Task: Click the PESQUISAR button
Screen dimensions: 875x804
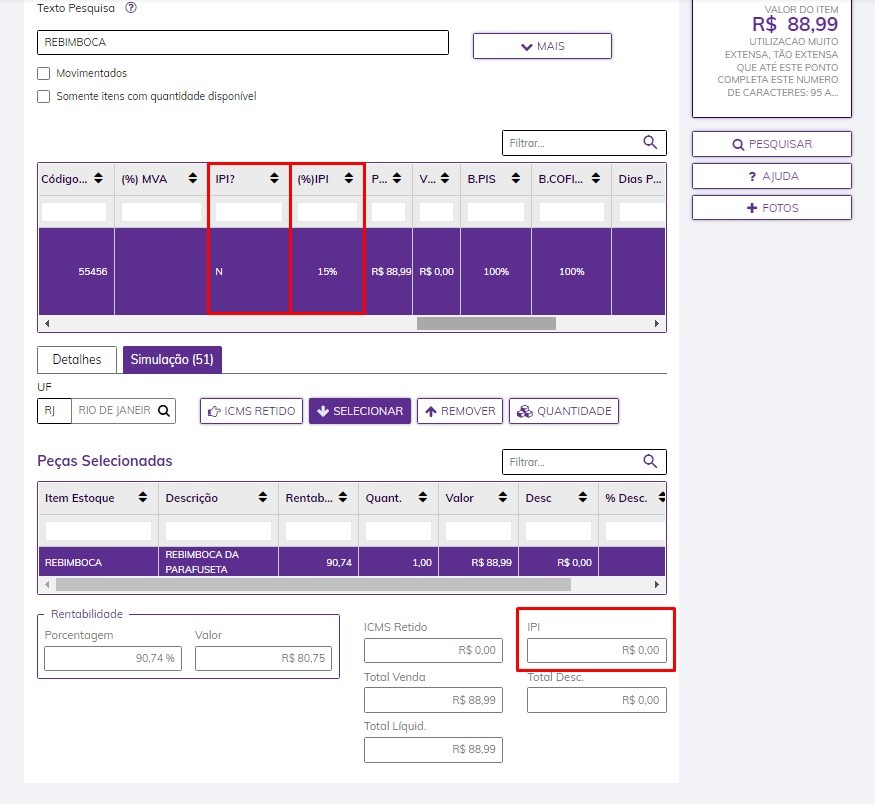Action: (772, 144)
